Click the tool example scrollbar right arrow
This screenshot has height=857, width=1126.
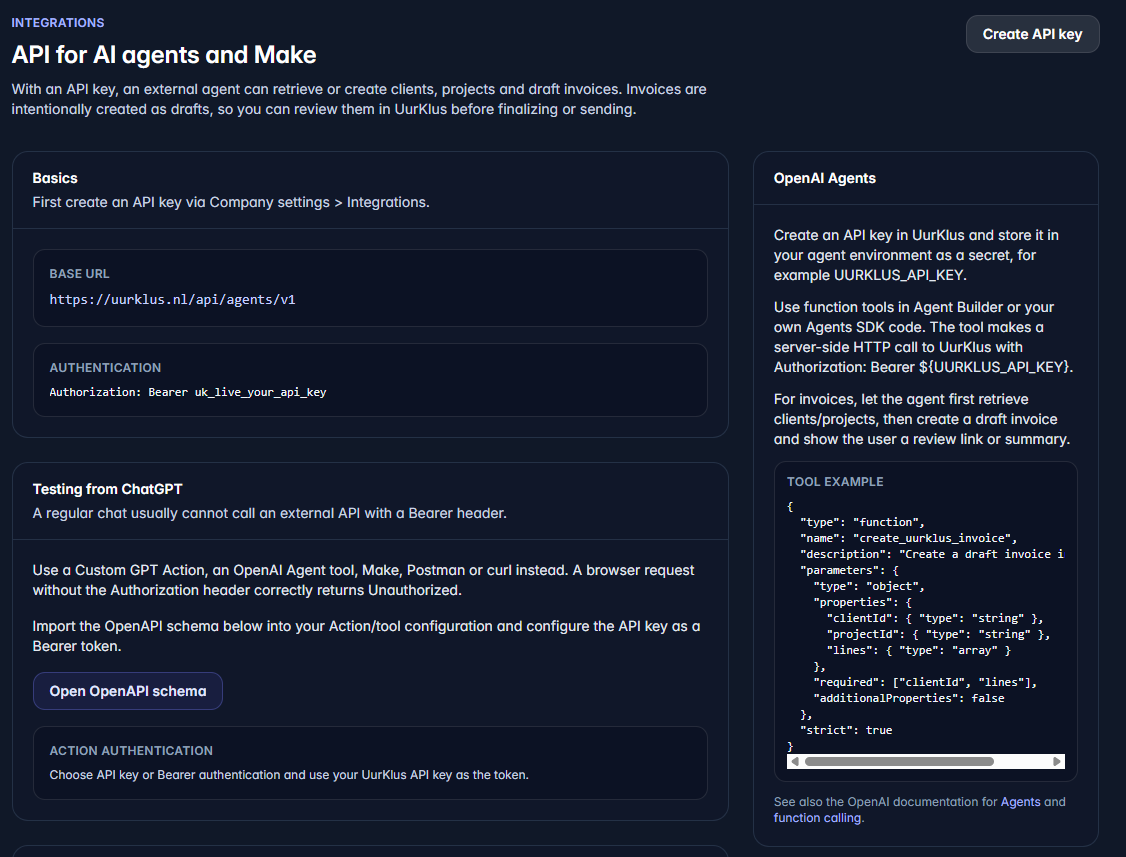pos(1056,761)
